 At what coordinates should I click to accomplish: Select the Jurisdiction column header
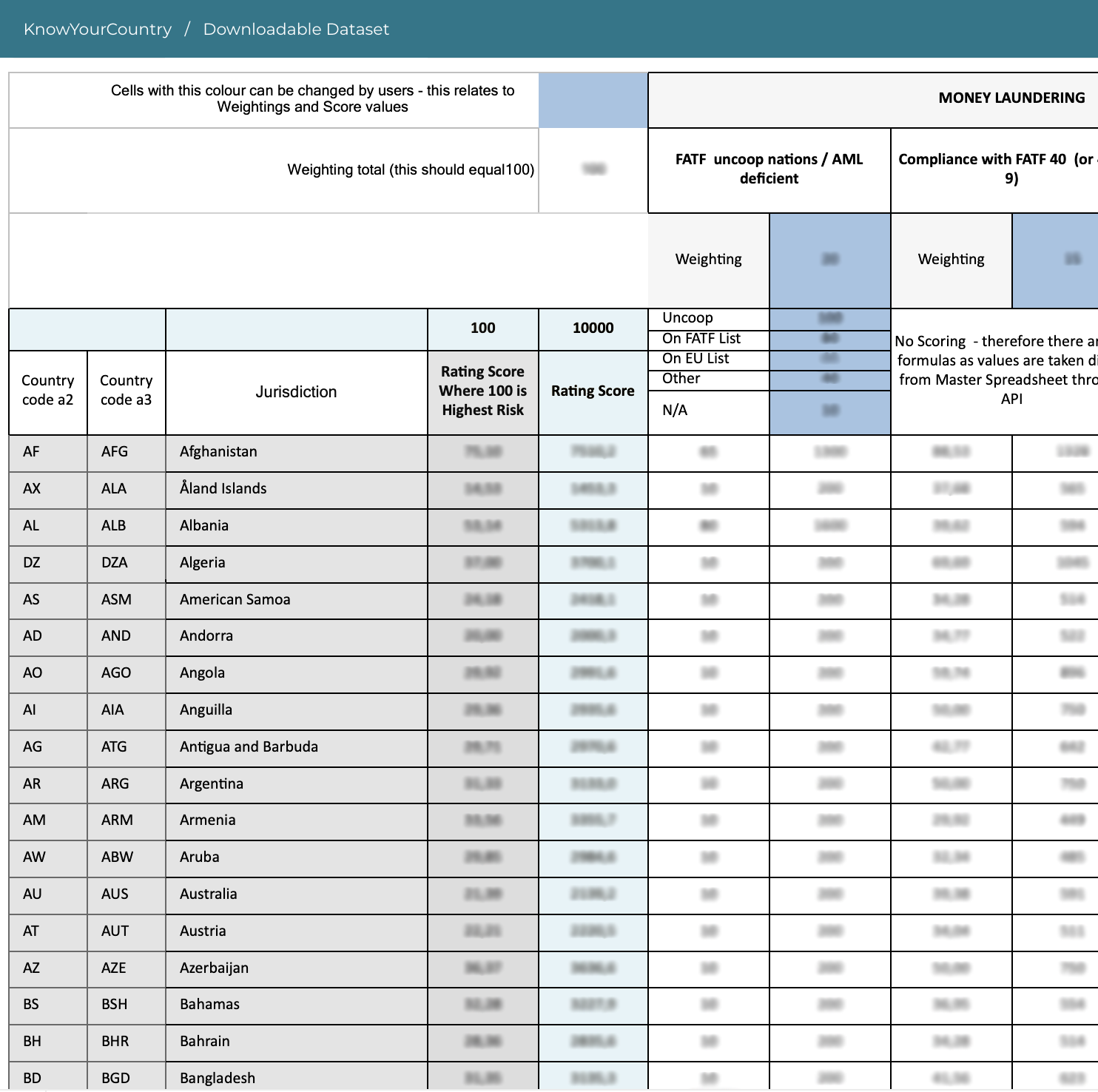[297, 392]
